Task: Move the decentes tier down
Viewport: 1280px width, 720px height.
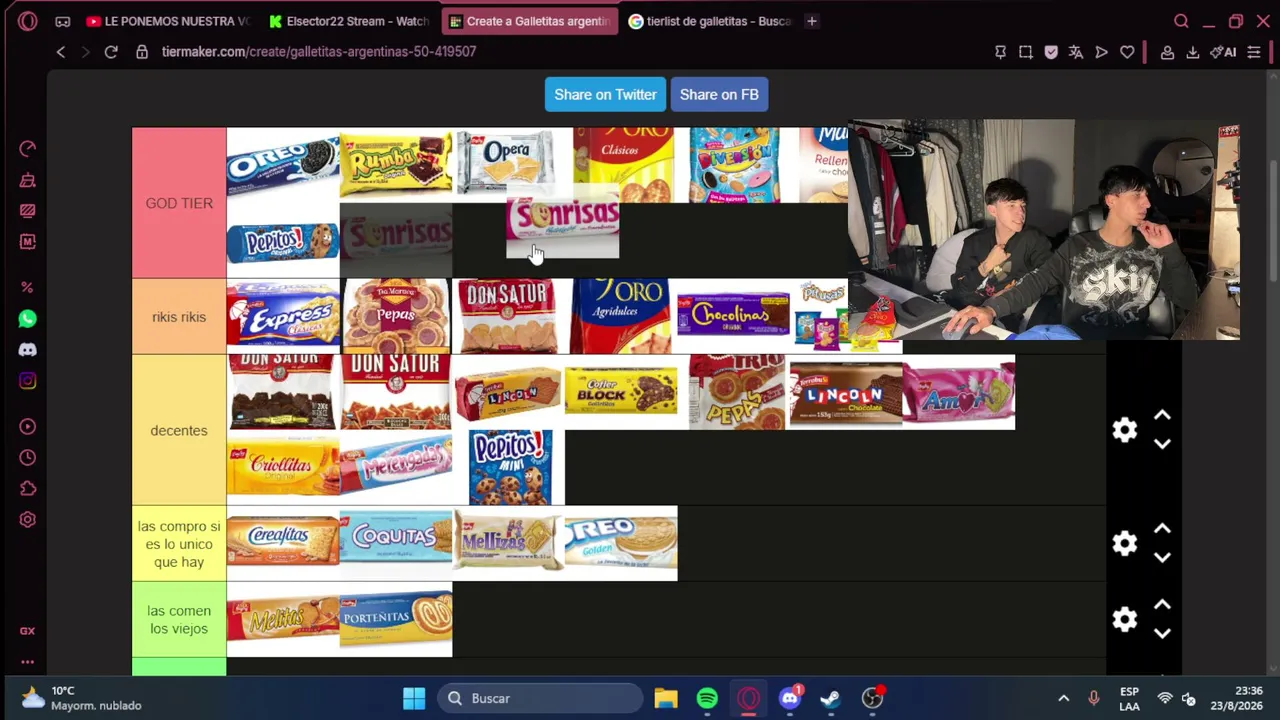Action: [x=1162, y=444]
